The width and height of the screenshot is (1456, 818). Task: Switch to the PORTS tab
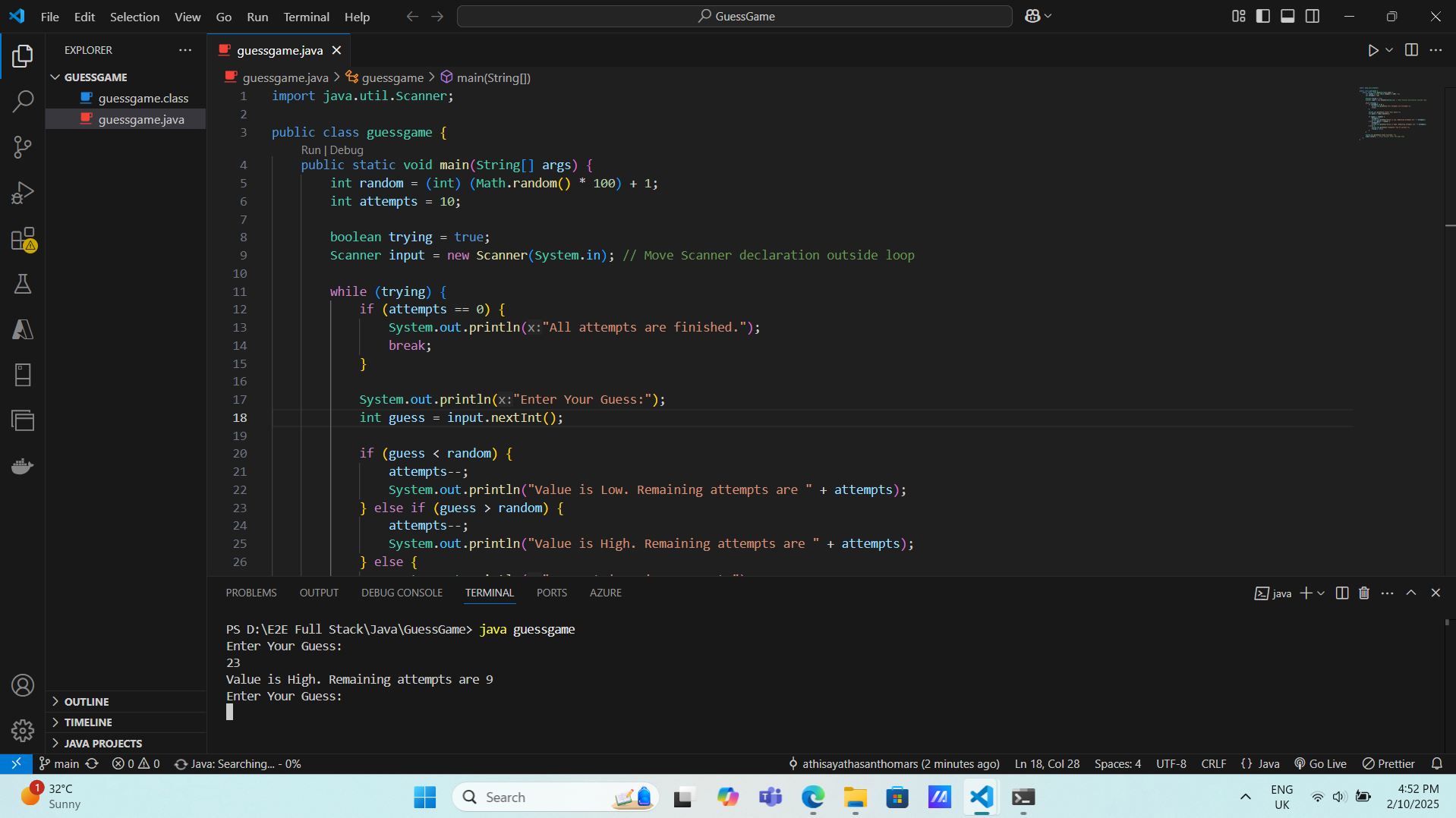(552, 593)
